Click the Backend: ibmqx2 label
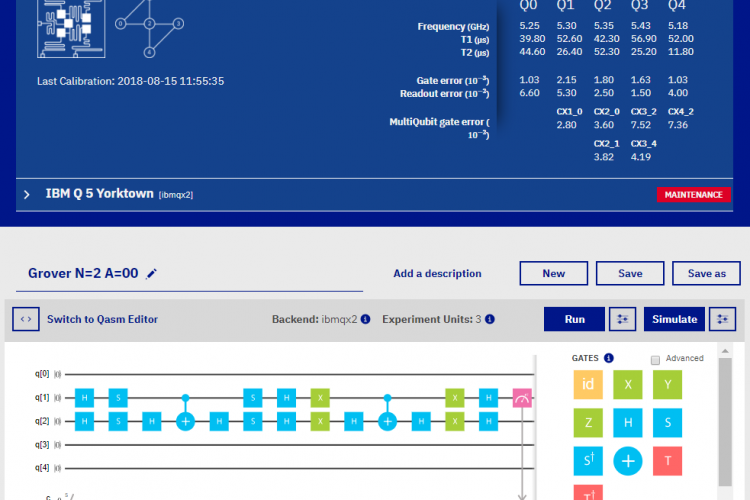 [x=314, y=319]
